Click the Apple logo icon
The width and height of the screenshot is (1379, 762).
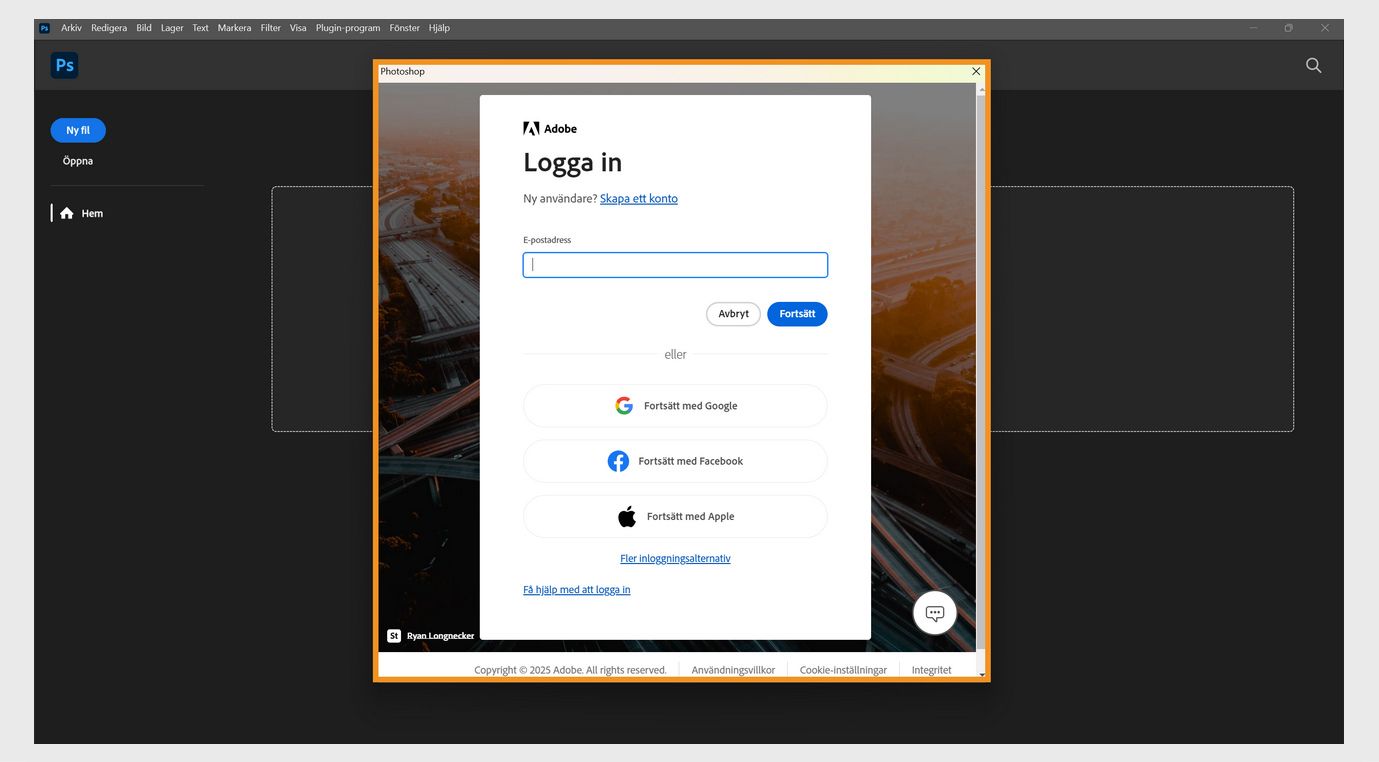pos(627,516)
